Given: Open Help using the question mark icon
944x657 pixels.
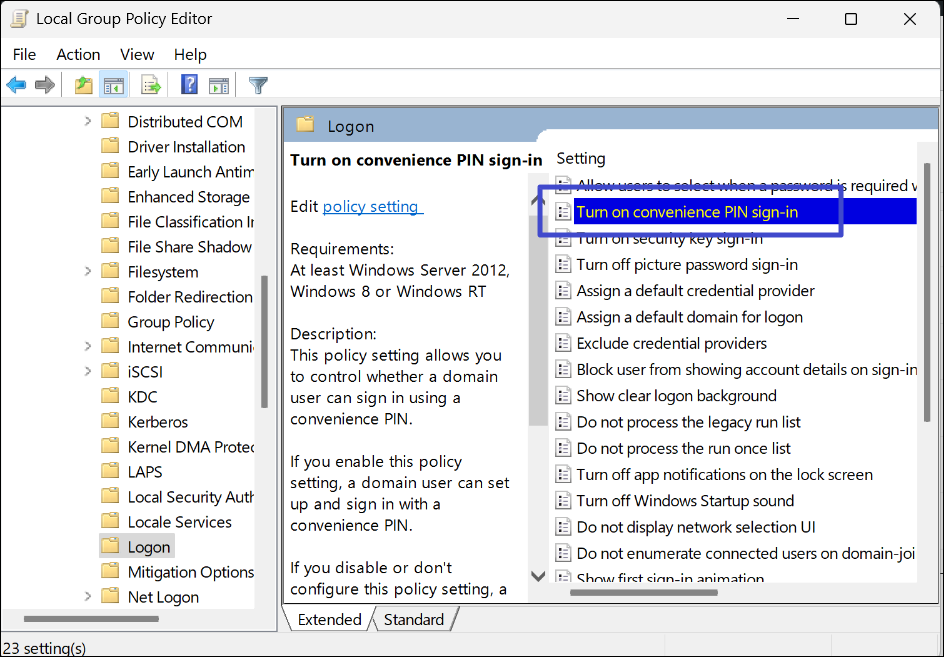Looking at the screenshot, I should click(189, 85).
